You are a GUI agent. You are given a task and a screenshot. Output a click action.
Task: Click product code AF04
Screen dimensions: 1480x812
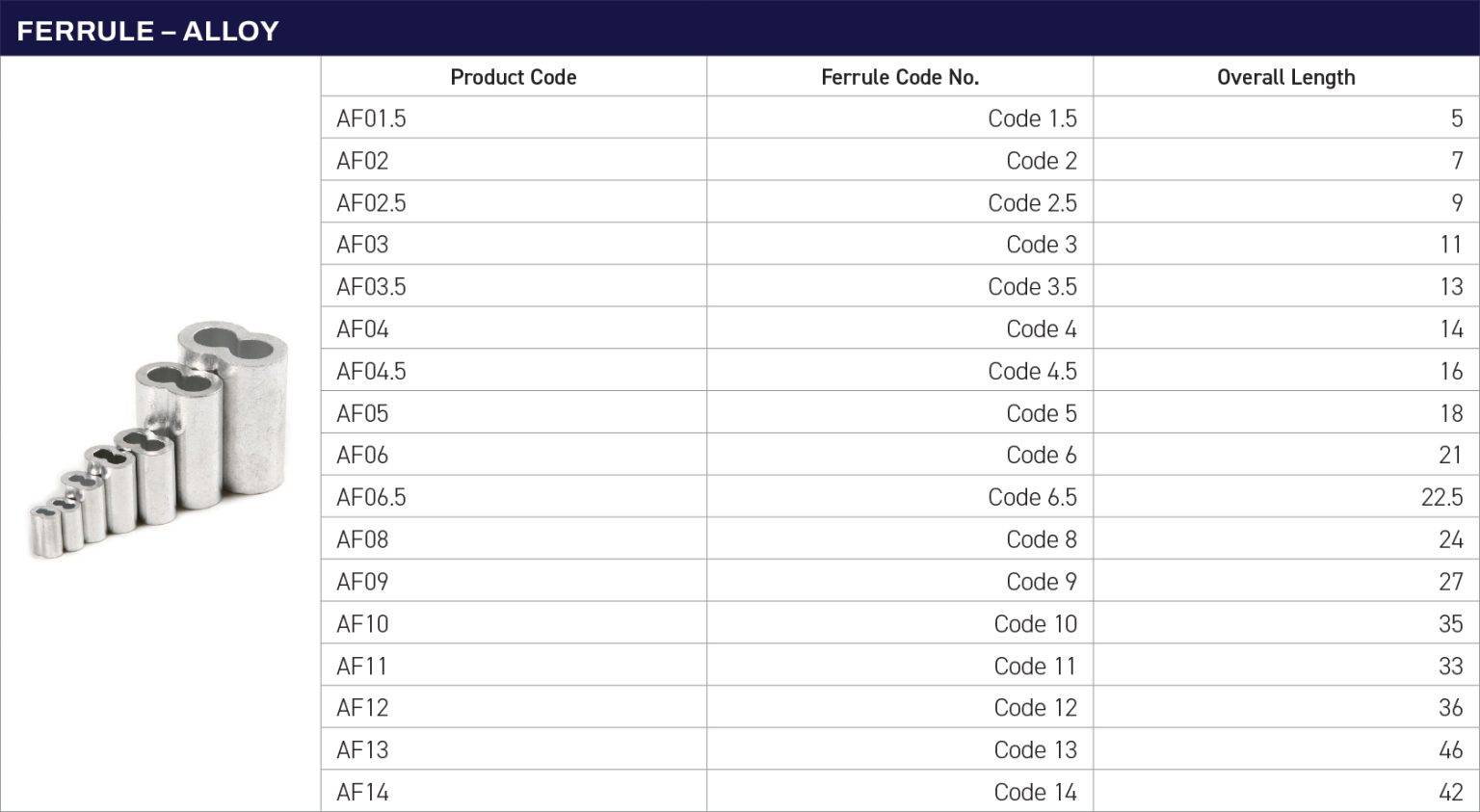coord(362,329)
